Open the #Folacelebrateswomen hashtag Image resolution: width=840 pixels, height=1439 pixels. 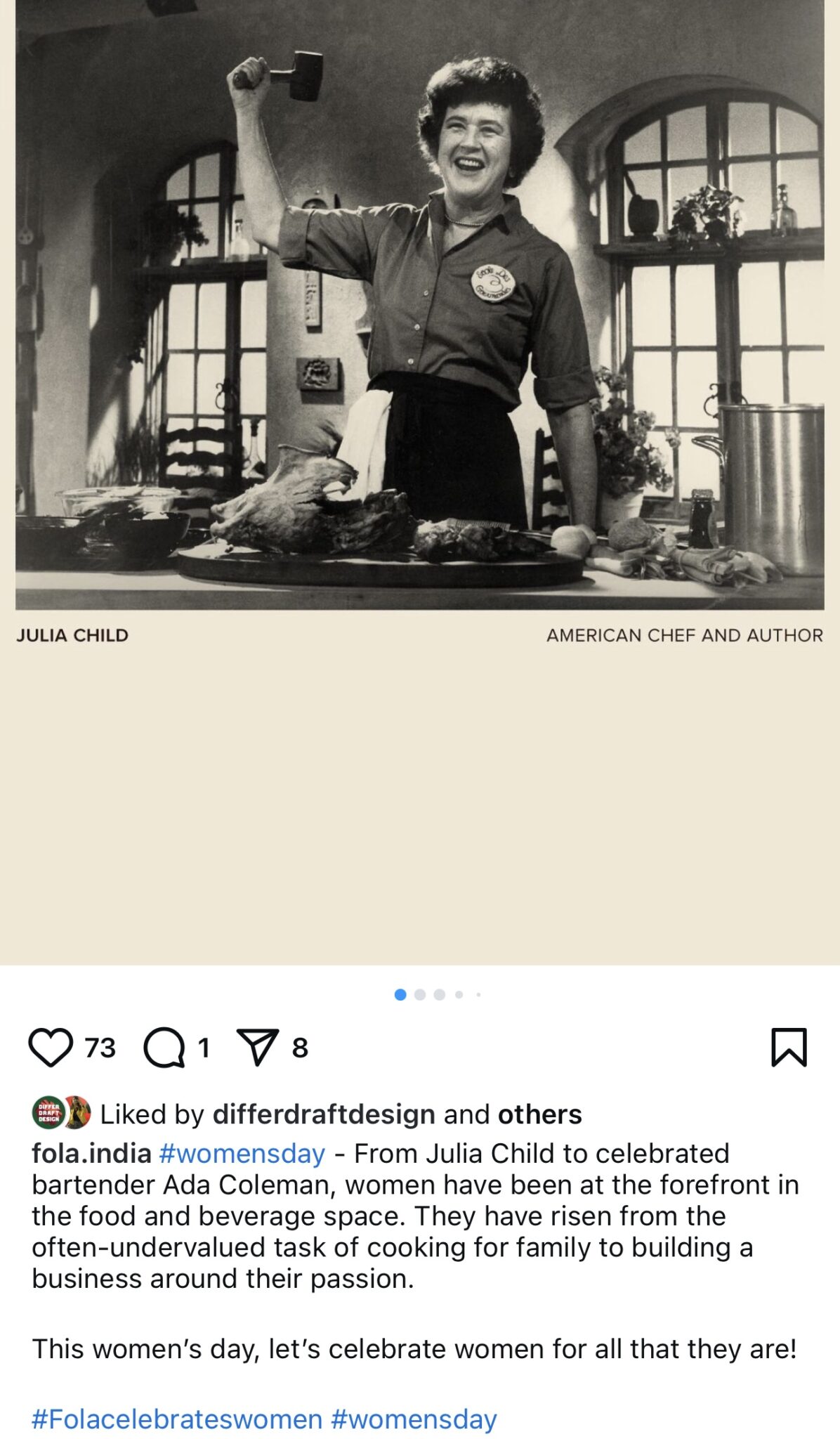click(177, 1419)
